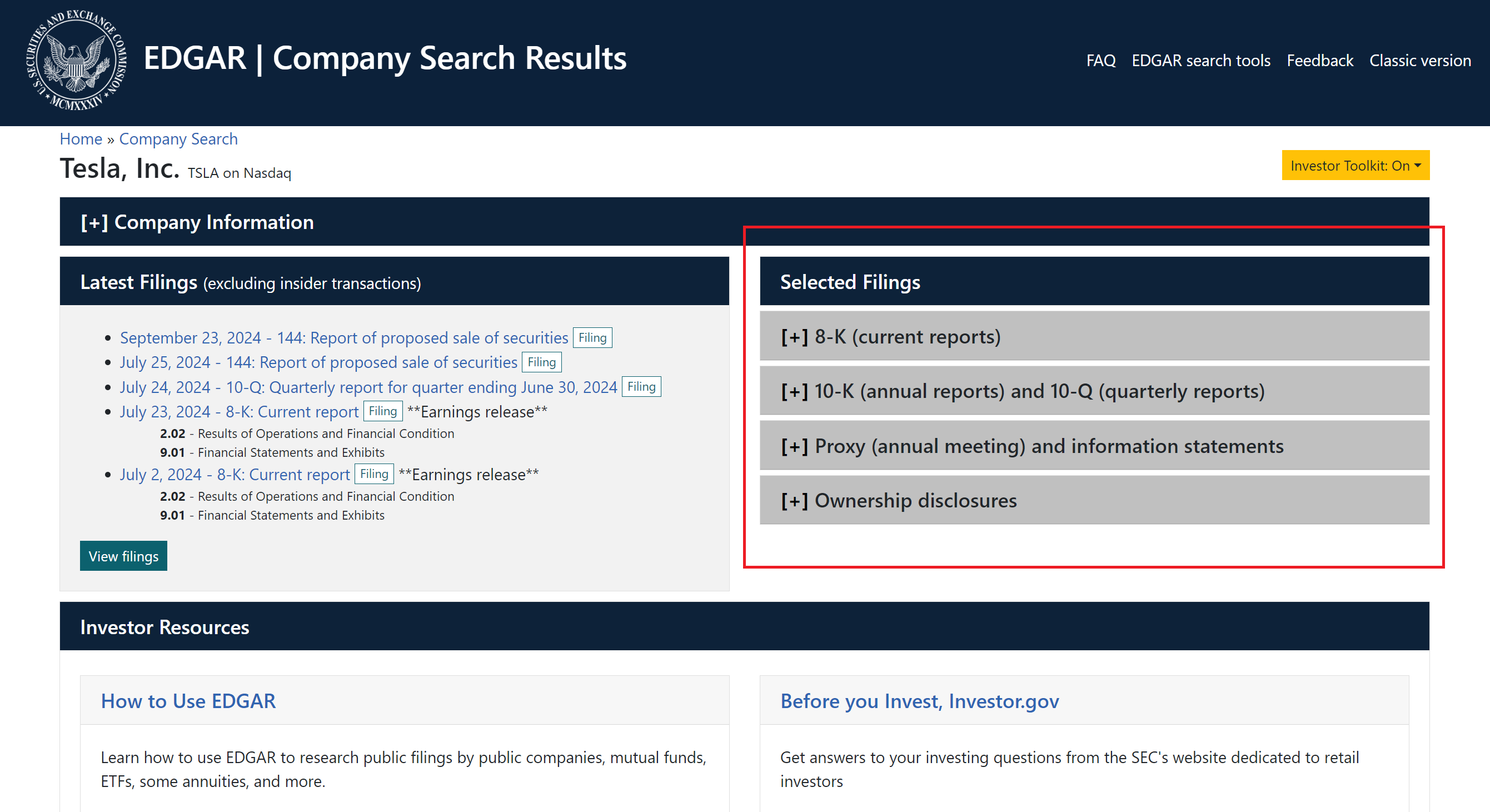The width and height of the screenshot is (1490, 812).
Task: Click the View filings button
Action: 123,556
